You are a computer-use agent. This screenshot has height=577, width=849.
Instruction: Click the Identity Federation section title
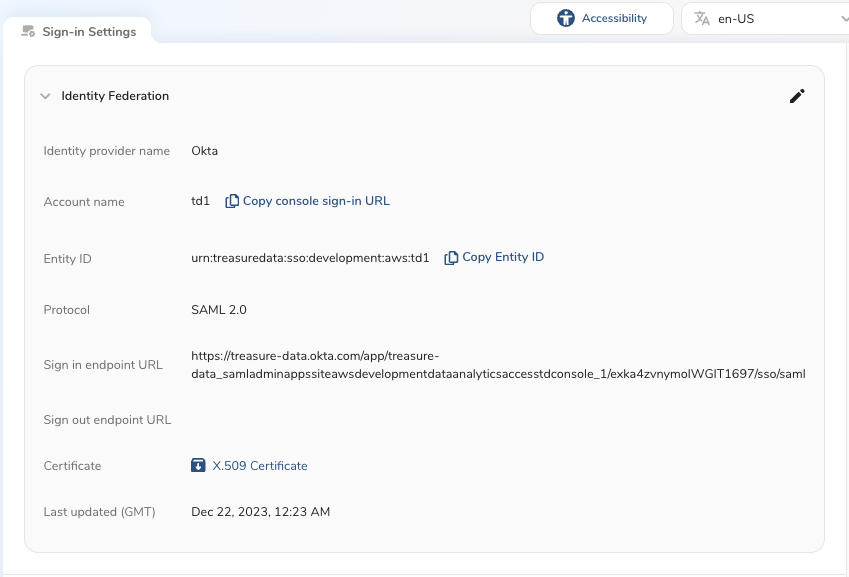click(x=115, y=96)
